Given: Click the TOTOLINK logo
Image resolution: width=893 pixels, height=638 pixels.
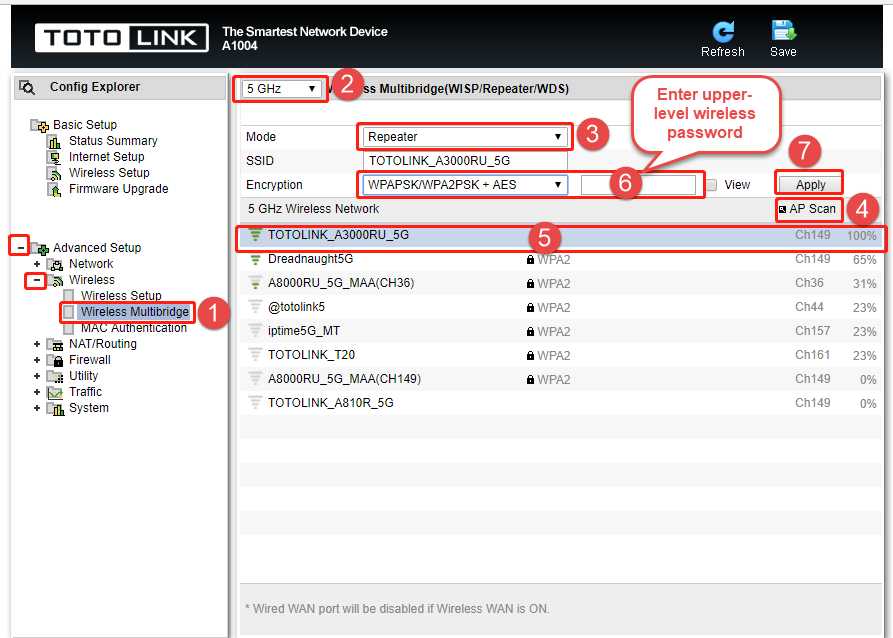Looking at the screenshot, I should coord(121,38).
